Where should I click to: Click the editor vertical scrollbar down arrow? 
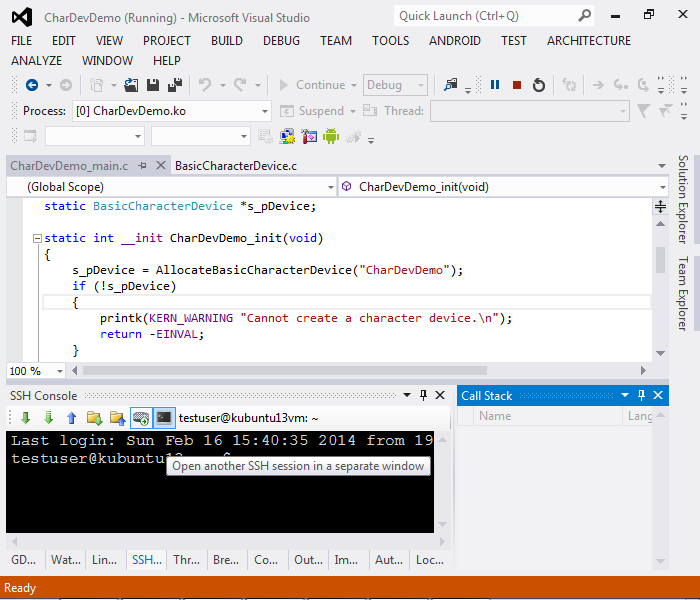[x=661, y=354]
